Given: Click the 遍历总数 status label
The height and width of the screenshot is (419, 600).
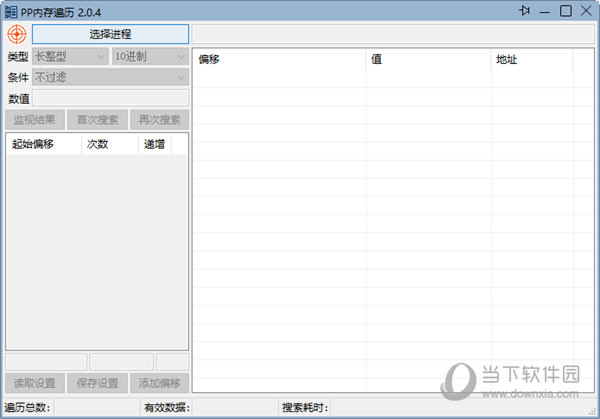Looking at the screenshot, I should (x=27, y=408).
